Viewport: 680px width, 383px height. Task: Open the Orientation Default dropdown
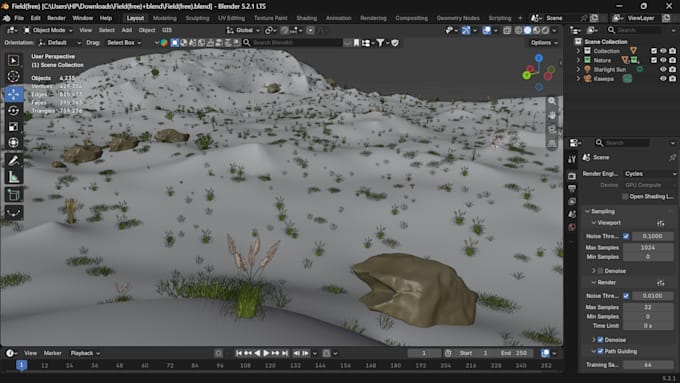point(59,43)
